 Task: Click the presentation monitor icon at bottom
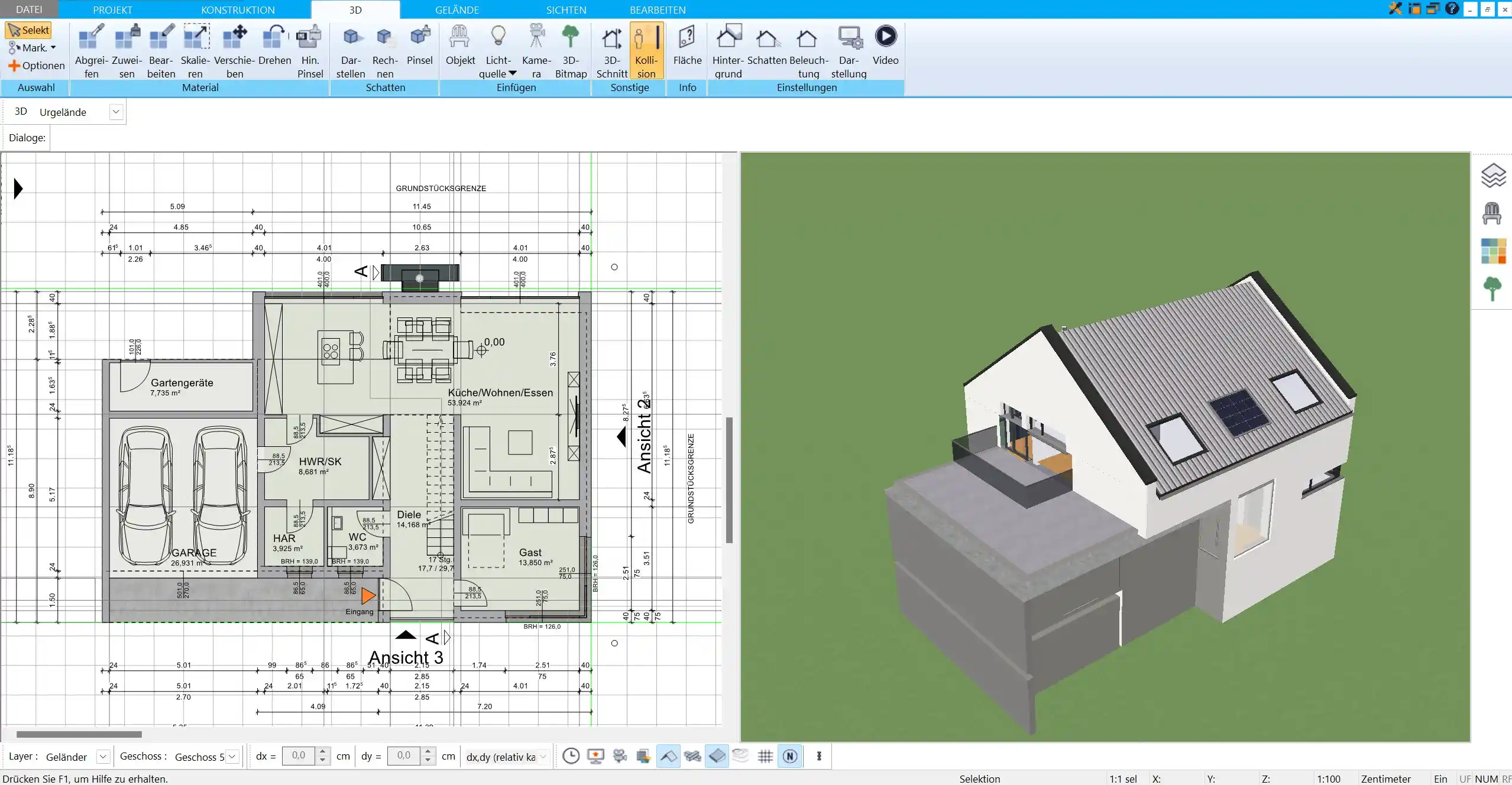click(595, 756)
